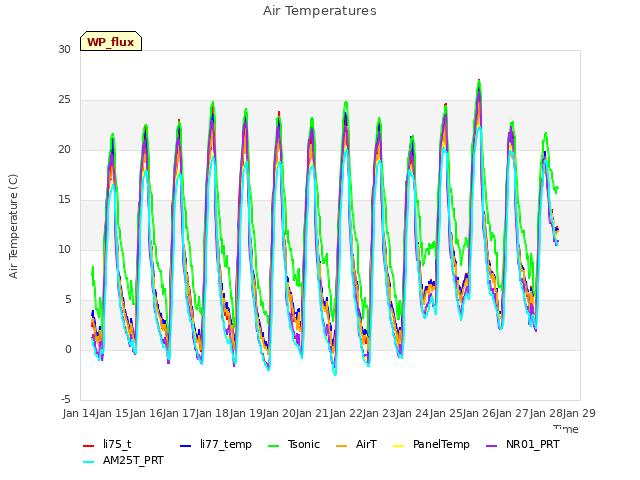Click the -5 y-axis tick label
The height and width of the screenshot is (480, 640).
(65, 399)
